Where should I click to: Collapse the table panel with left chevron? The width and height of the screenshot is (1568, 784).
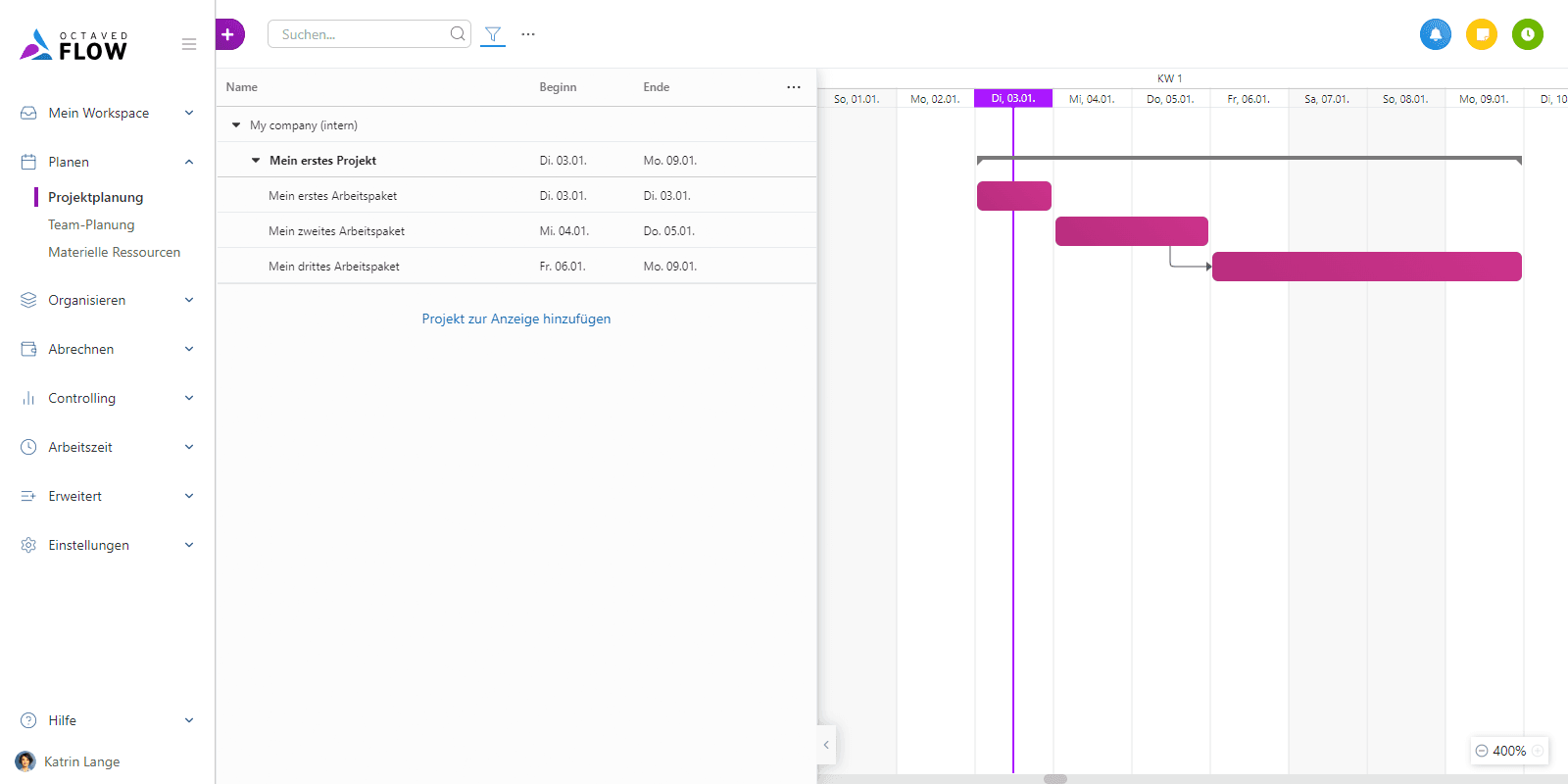826,745
